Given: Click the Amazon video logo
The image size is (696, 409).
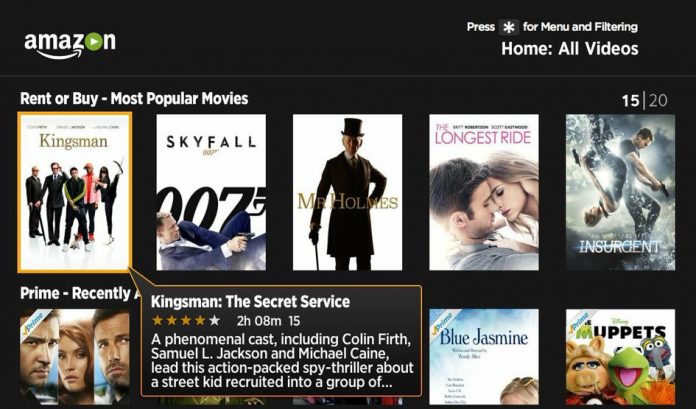Looking at the screenshot, I should [70, 45].
